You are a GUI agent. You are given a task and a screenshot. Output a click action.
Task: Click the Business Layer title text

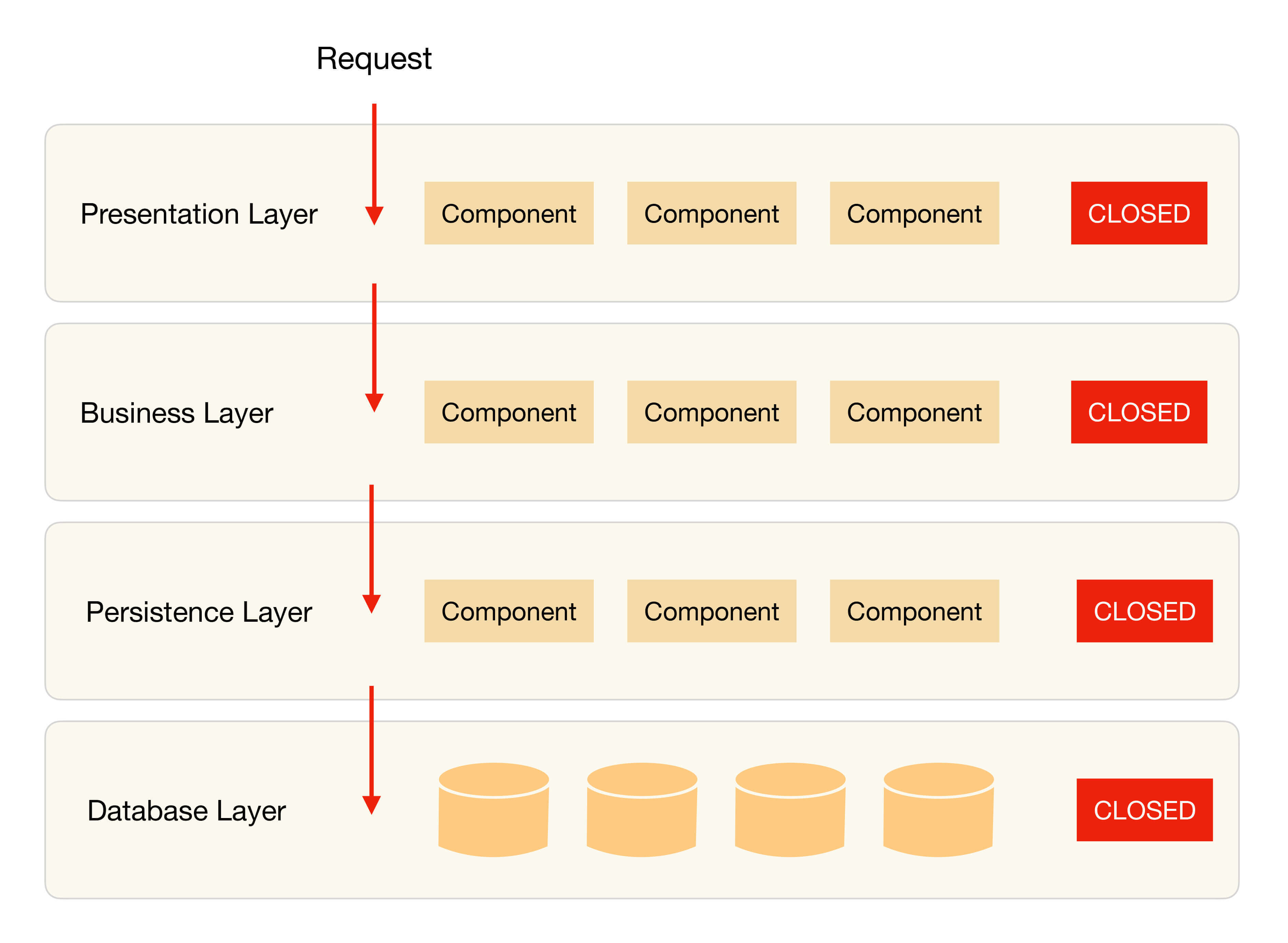(x=176, y=413)
